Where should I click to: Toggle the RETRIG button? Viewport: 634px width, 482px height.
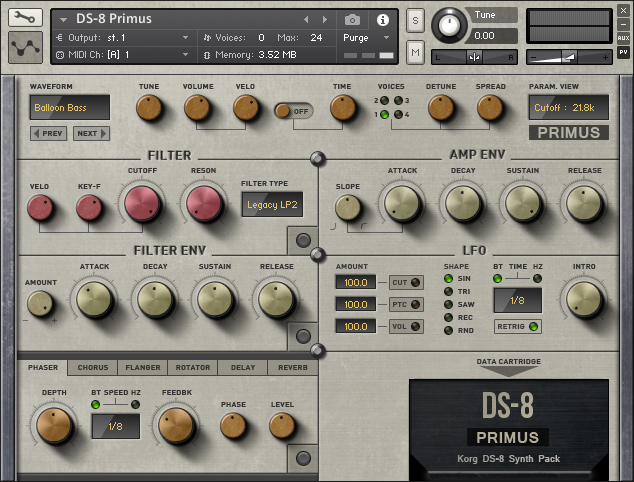[x=518, y=326]
